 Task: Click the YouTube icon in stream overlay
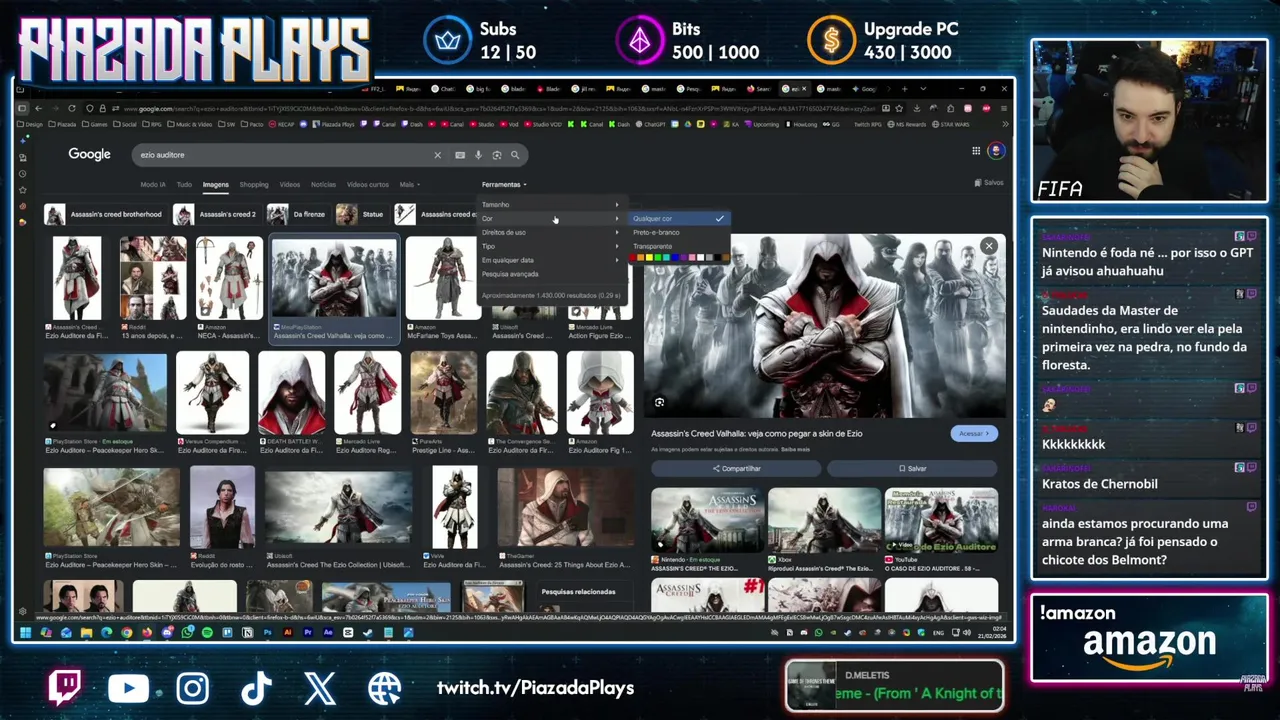click(x=128, y=688)
